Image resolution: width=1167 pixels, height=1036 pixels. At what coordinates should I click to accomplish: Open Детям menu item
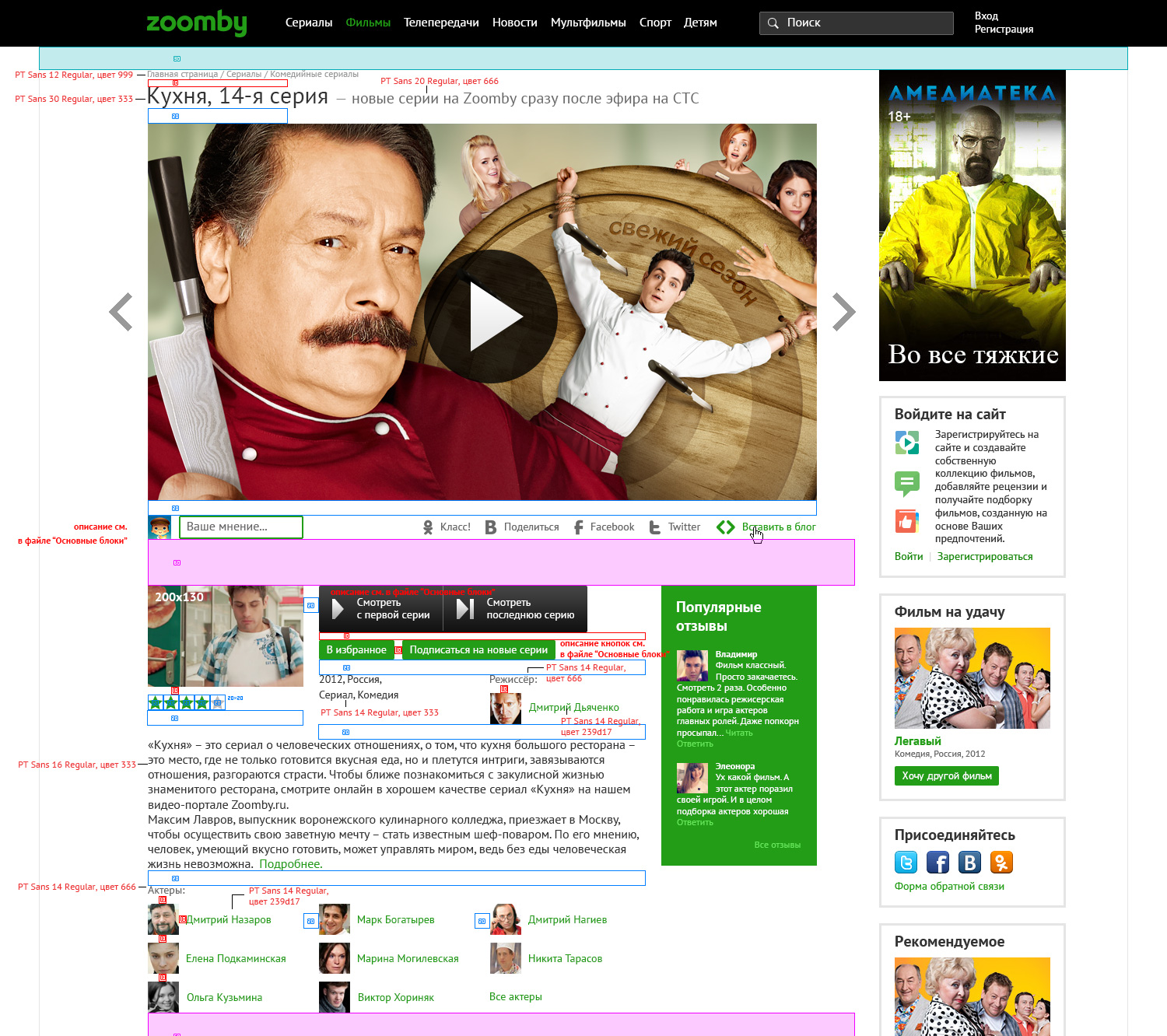point(700,23)
